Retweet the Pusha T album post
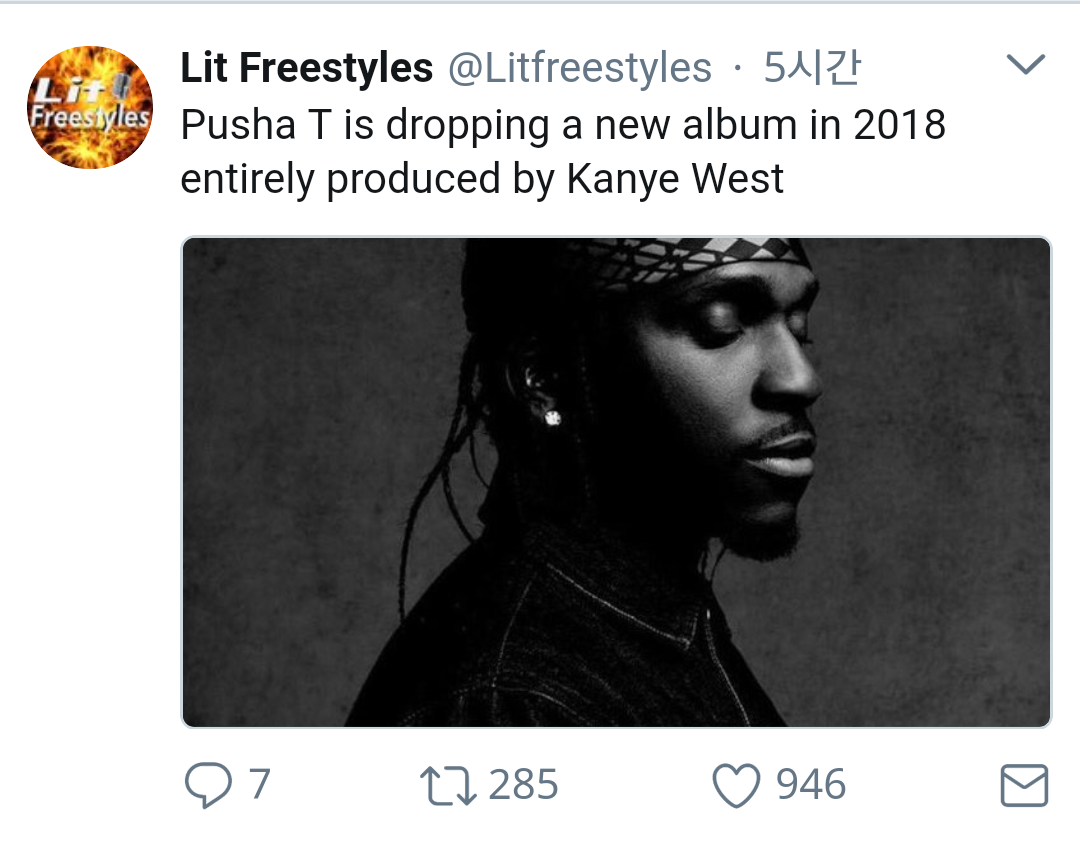Screen dimensions: 1080x846 448,785
